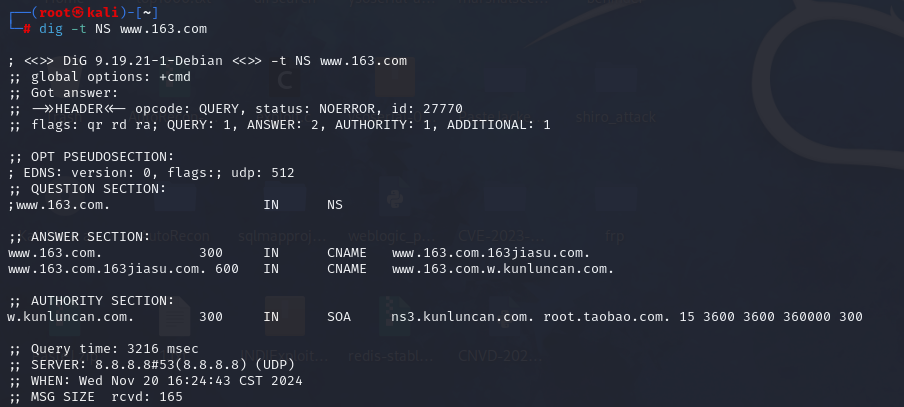Click the typed dig -t NS command

point(123,29)
